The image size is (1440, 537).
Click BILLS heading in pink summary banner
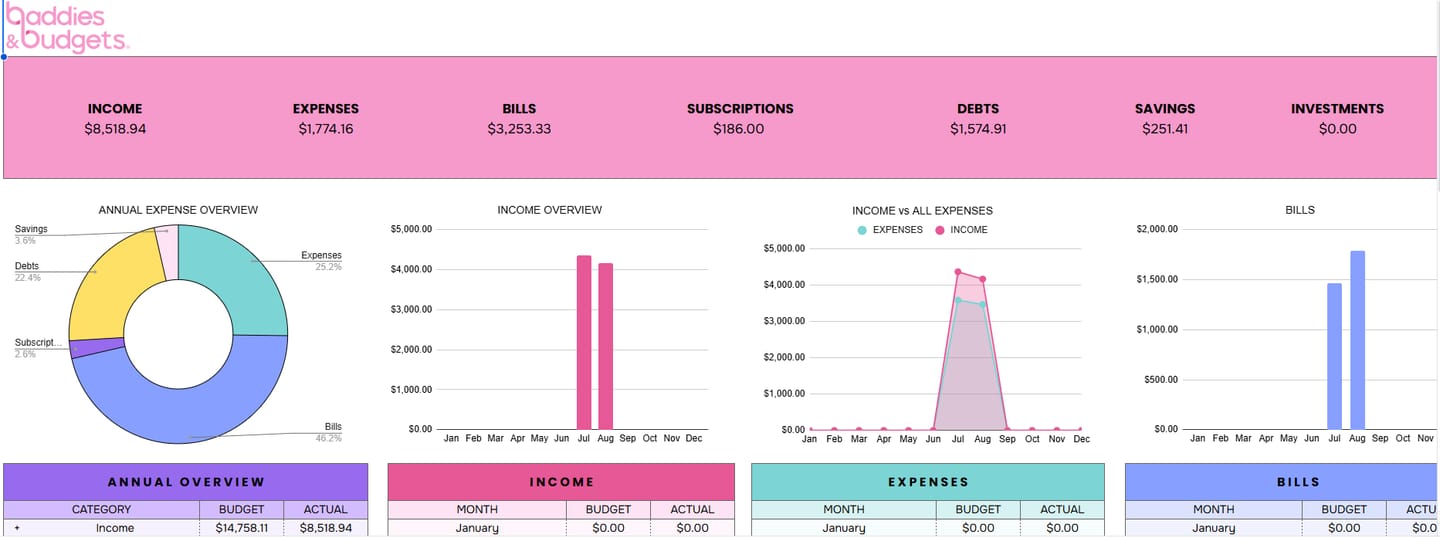pos(519,109)
